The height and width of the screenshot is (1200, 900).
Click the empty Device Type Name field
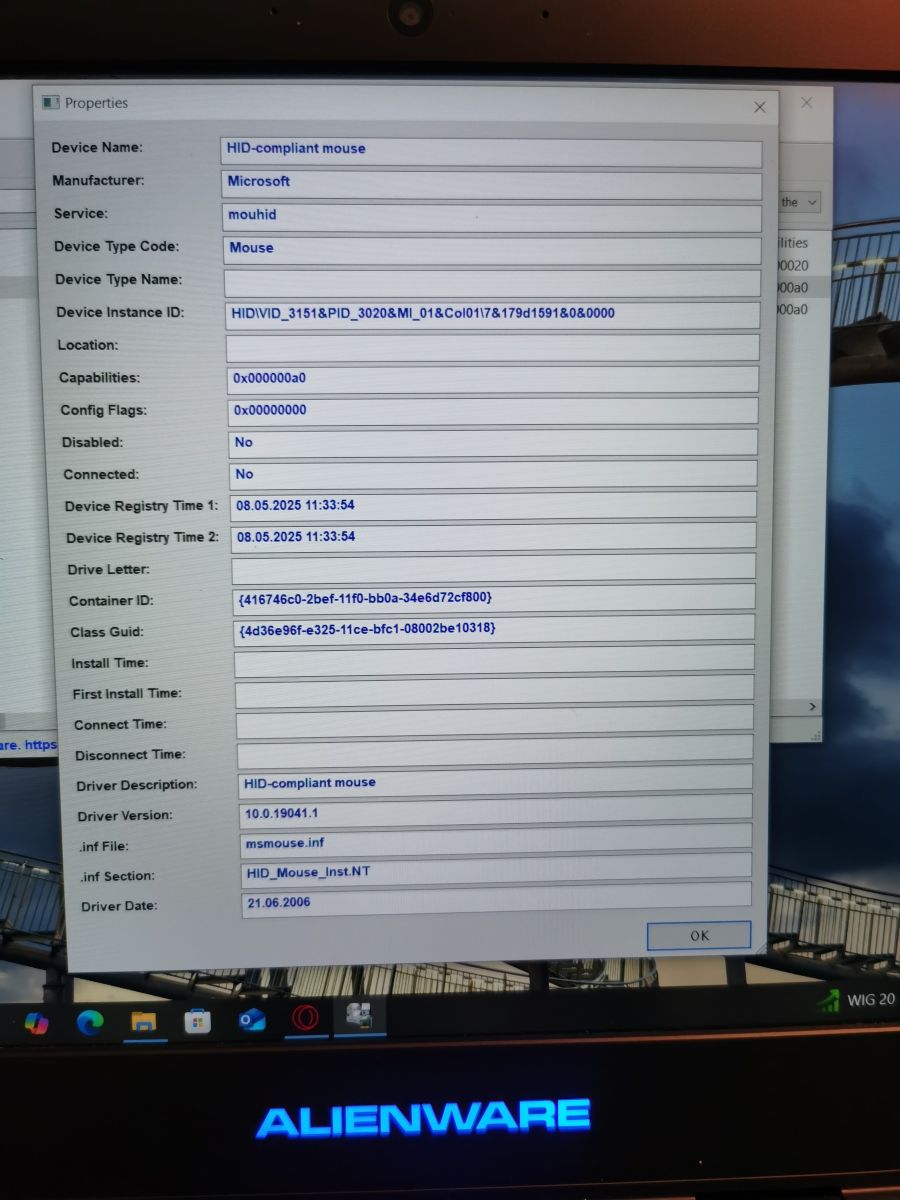tap(492, 283)
